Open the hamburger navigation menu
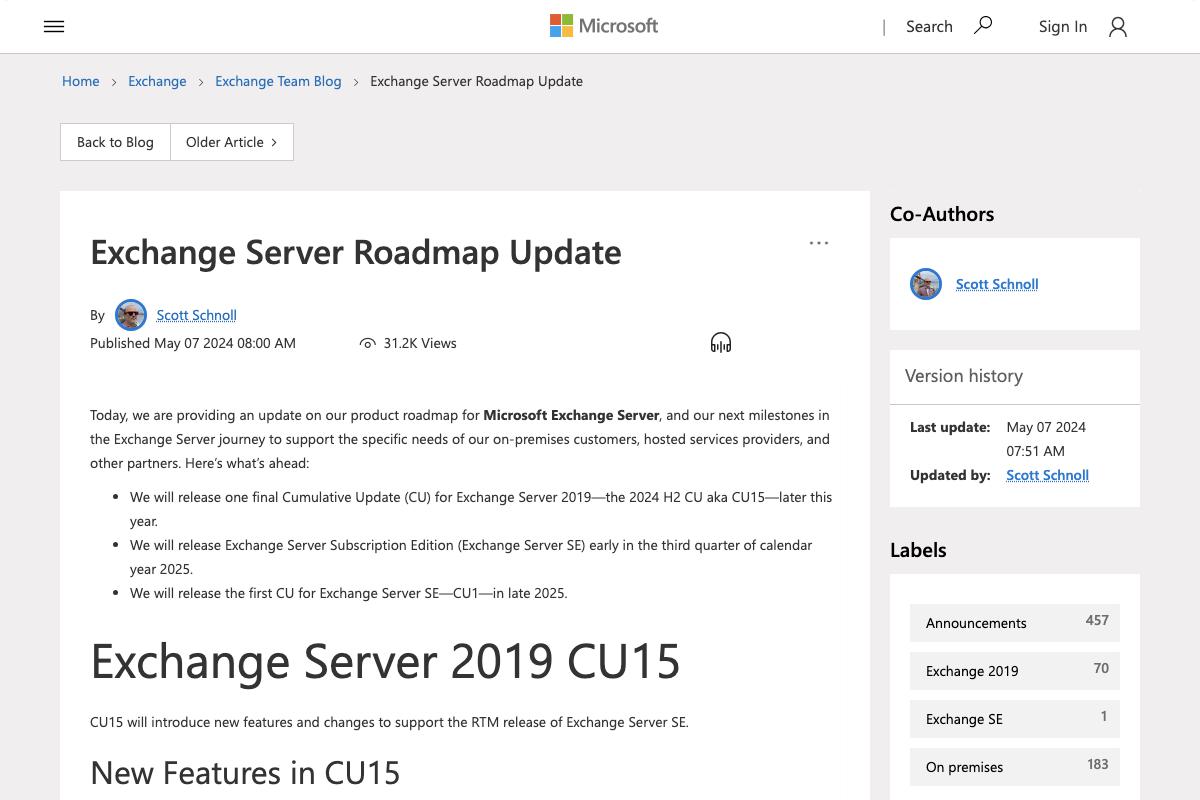This screenshot has width=1200, height=800. click(x=54, y=27)
